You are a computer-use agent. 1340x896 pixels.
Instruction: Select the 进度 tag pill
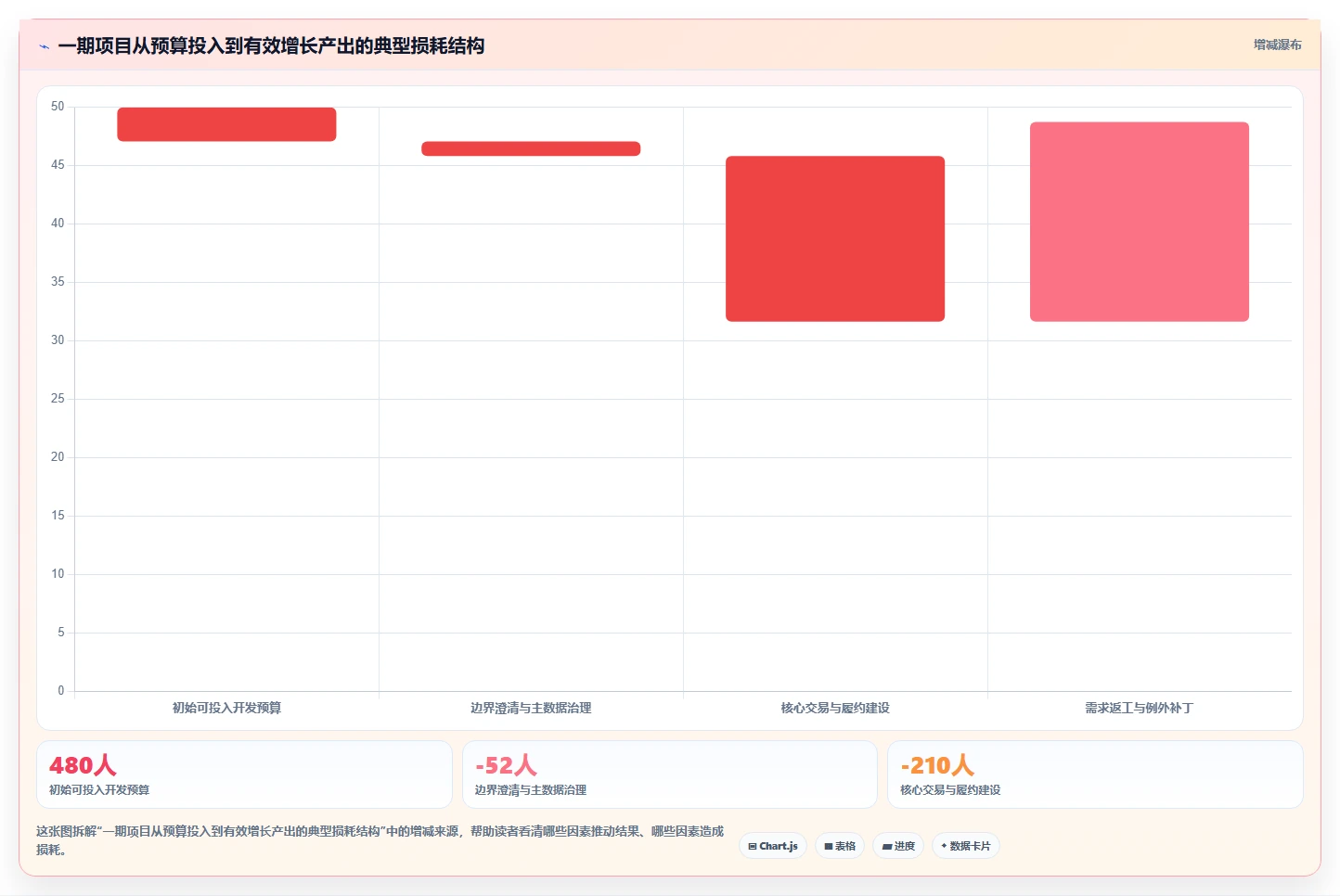(898, 846)
